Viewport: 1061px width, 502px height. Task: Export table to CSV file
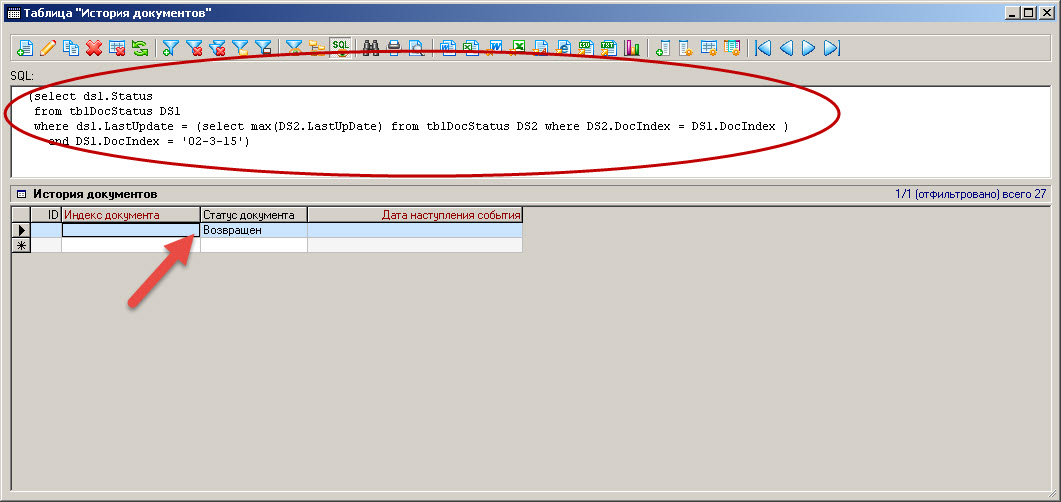point(585,48)
